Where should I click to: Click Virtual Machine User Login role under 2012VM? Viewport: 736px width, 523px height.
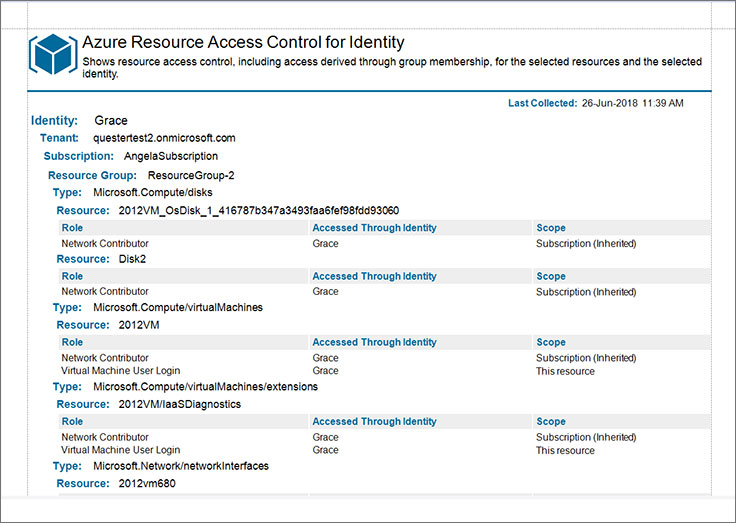click(x=121, y=370)
